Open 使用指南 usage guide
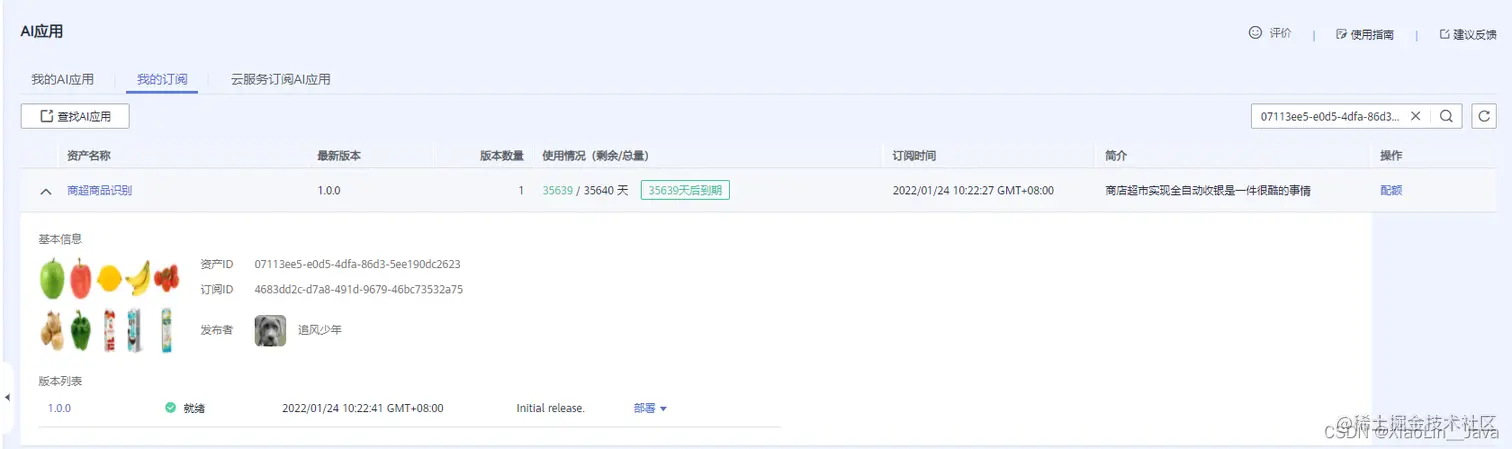 [x=1365, y=34]
